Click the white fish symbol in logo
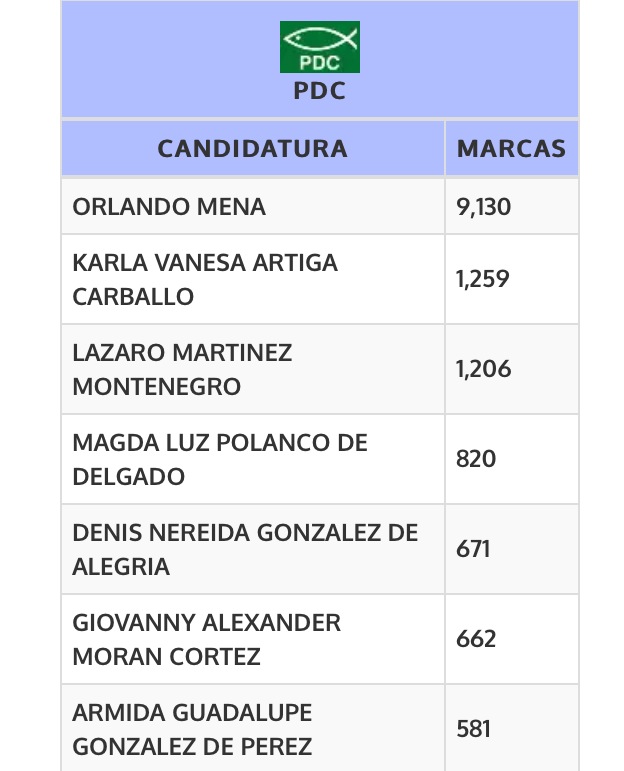 [320, 39]
